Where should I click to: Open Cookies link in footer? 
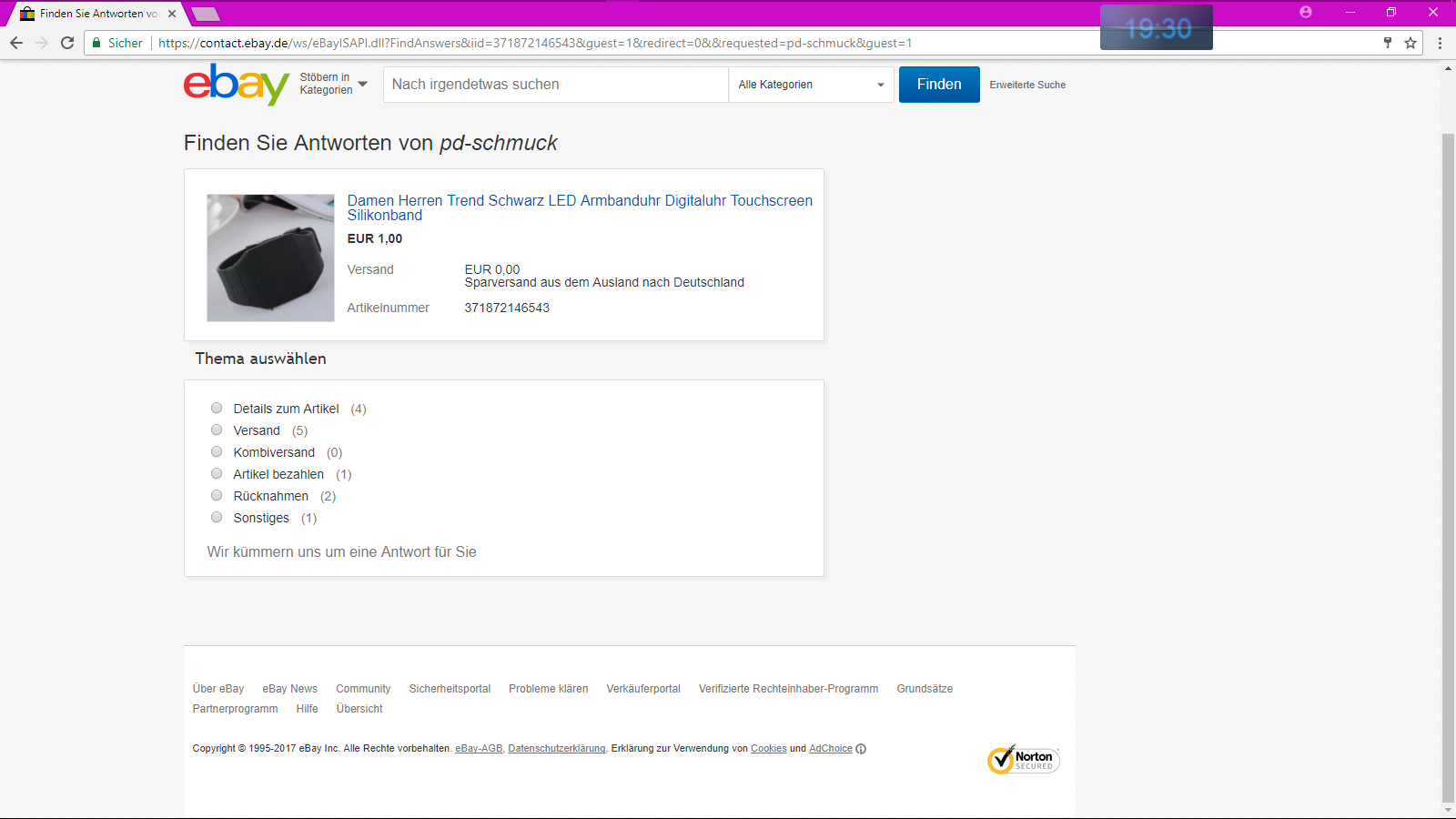point(769,749)
